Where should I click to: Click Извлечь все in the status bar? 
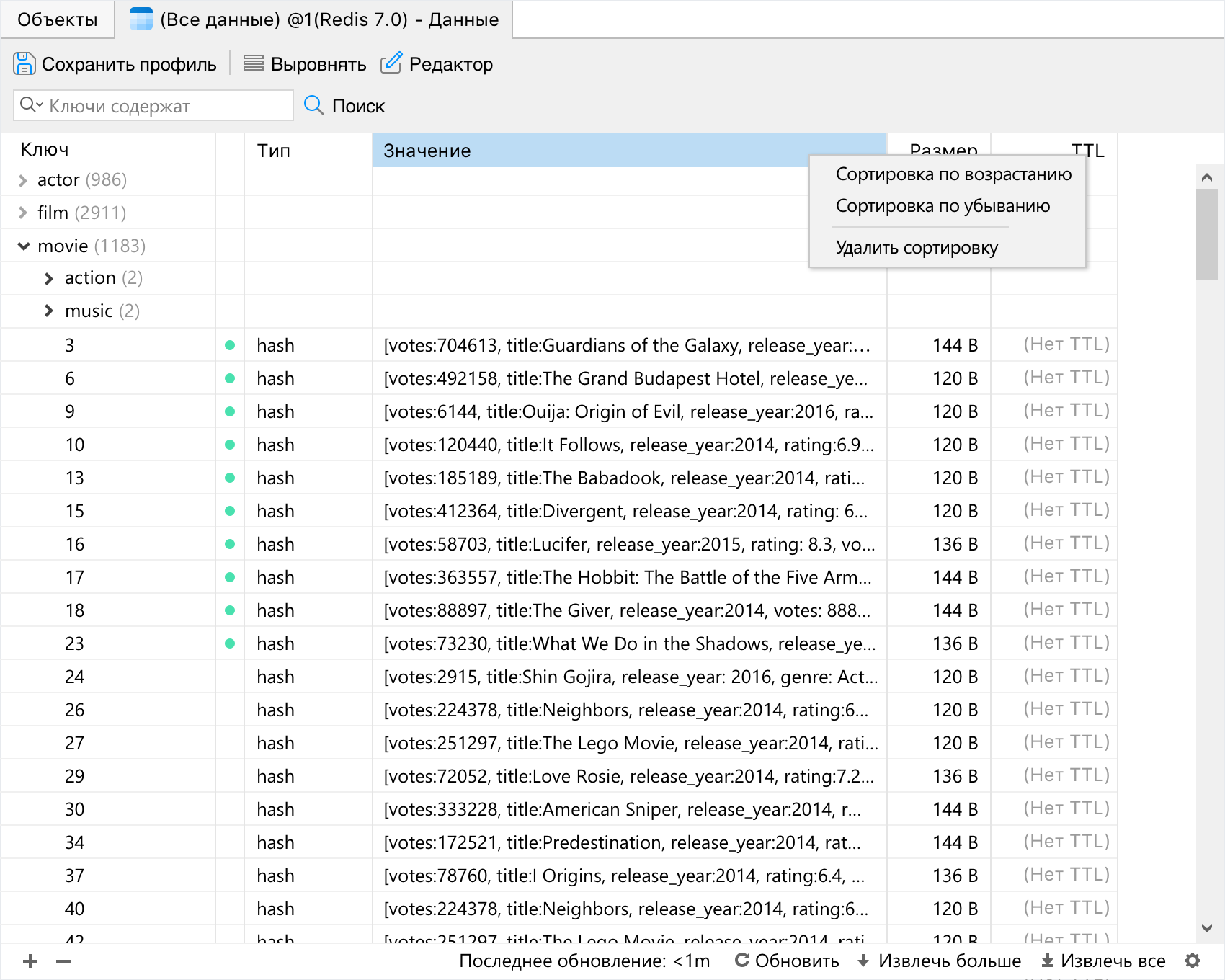click(x=1103, y=961)
